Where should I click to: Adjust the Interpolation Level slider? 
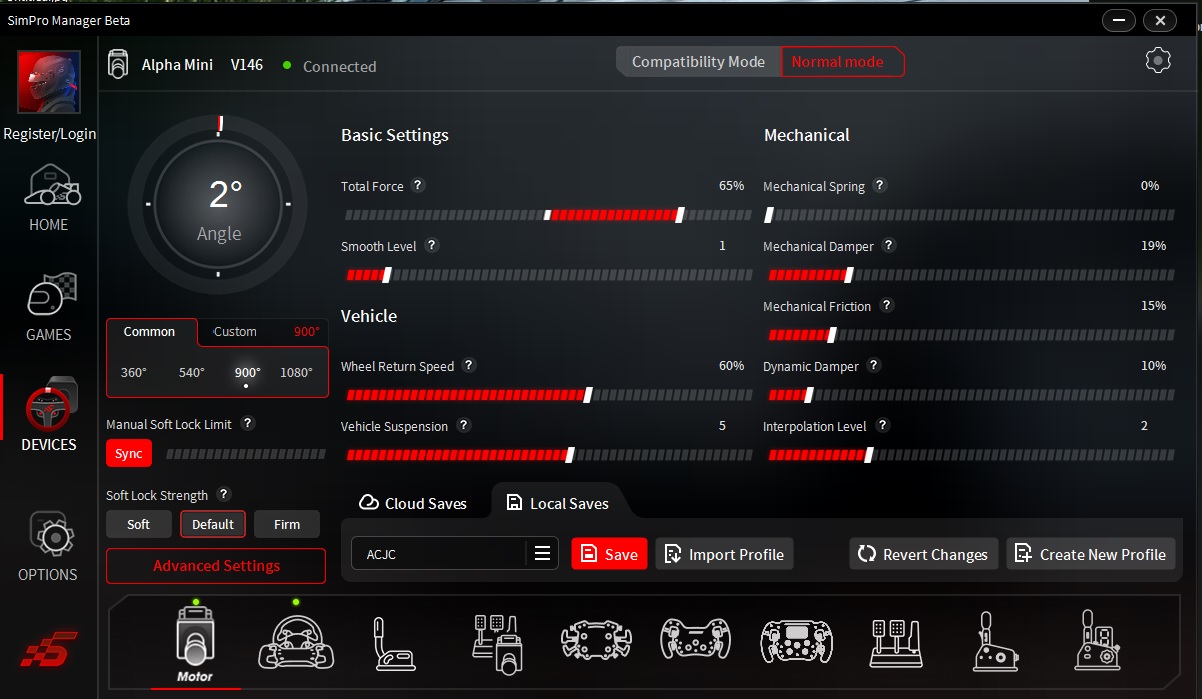click(x=969, y=455)
